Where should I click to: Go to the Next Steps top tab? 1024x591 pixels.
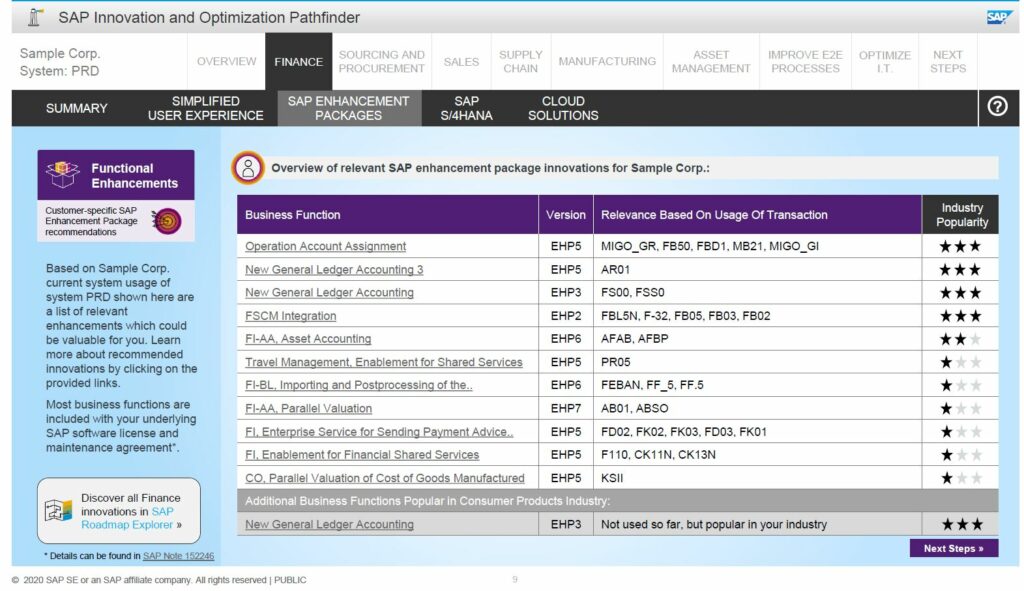click(948, 61)
